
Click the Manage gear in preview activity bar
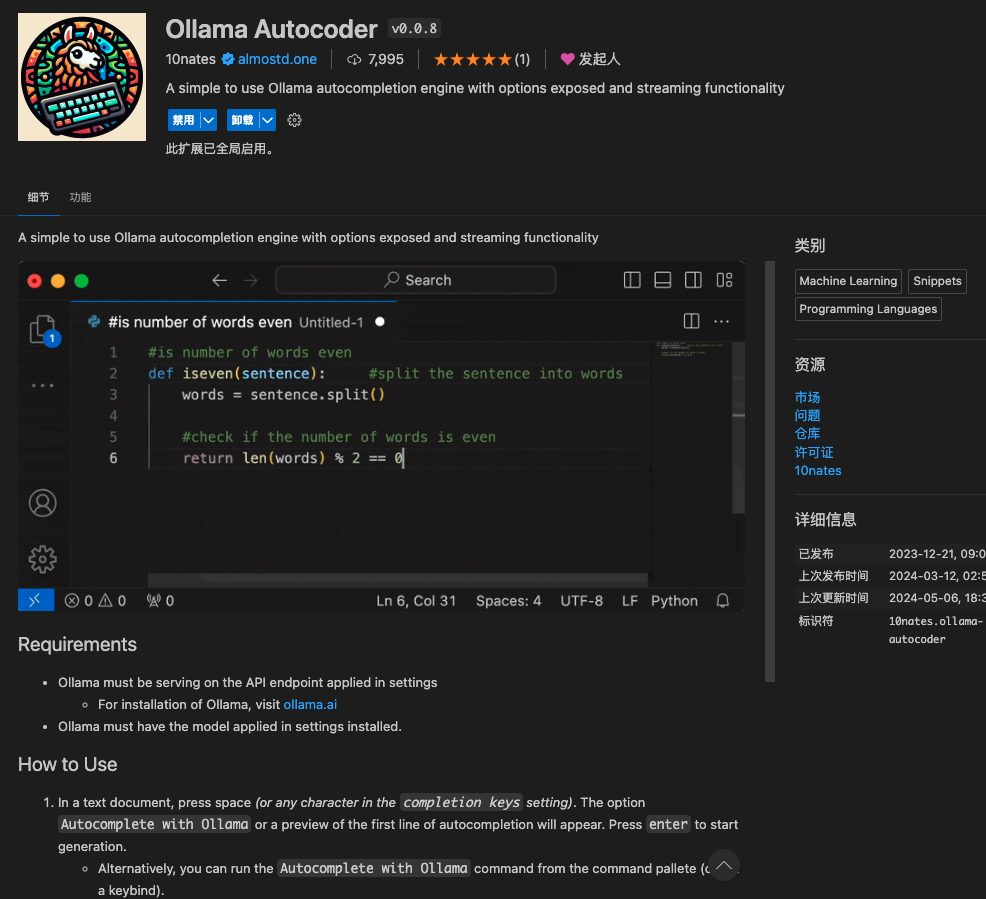click(x=43, y=559)
